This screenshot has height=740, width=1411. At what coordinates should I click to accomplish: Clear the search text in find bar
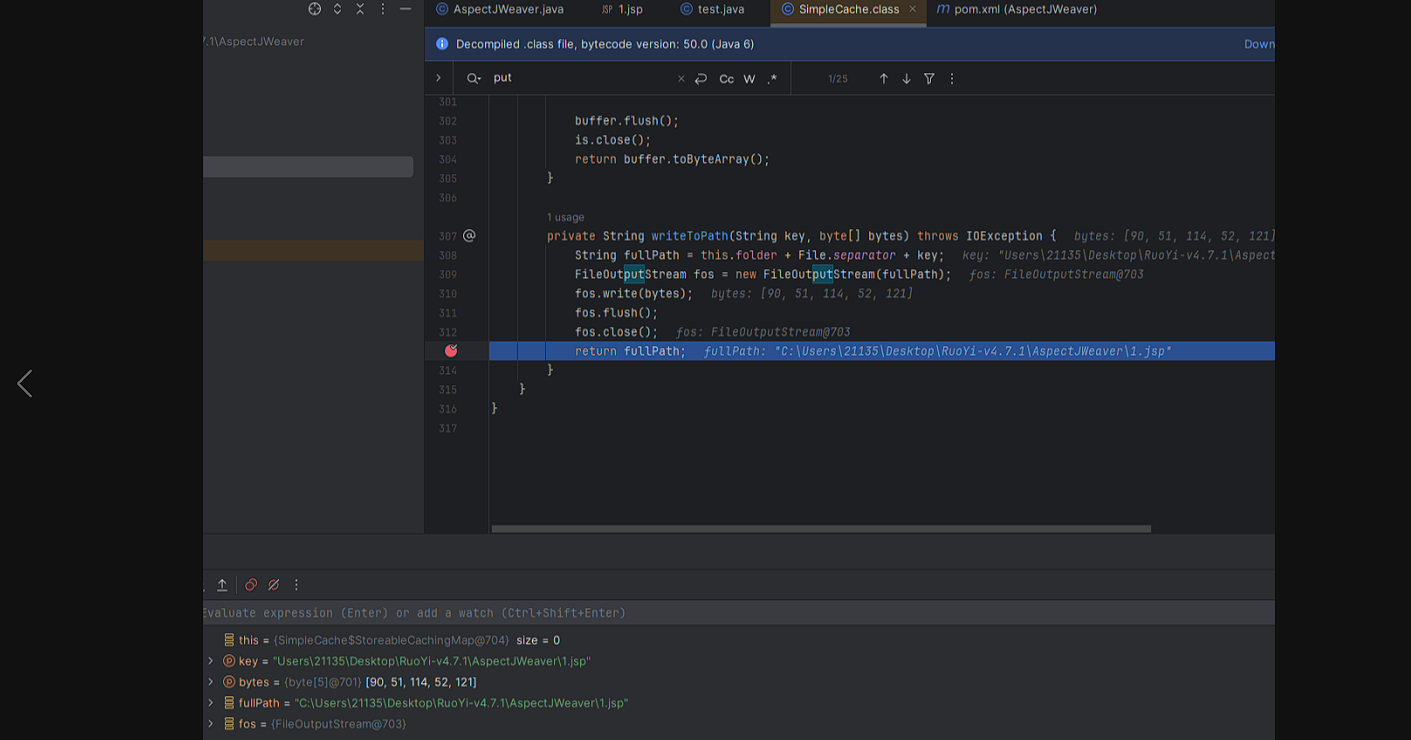(681, 78)
